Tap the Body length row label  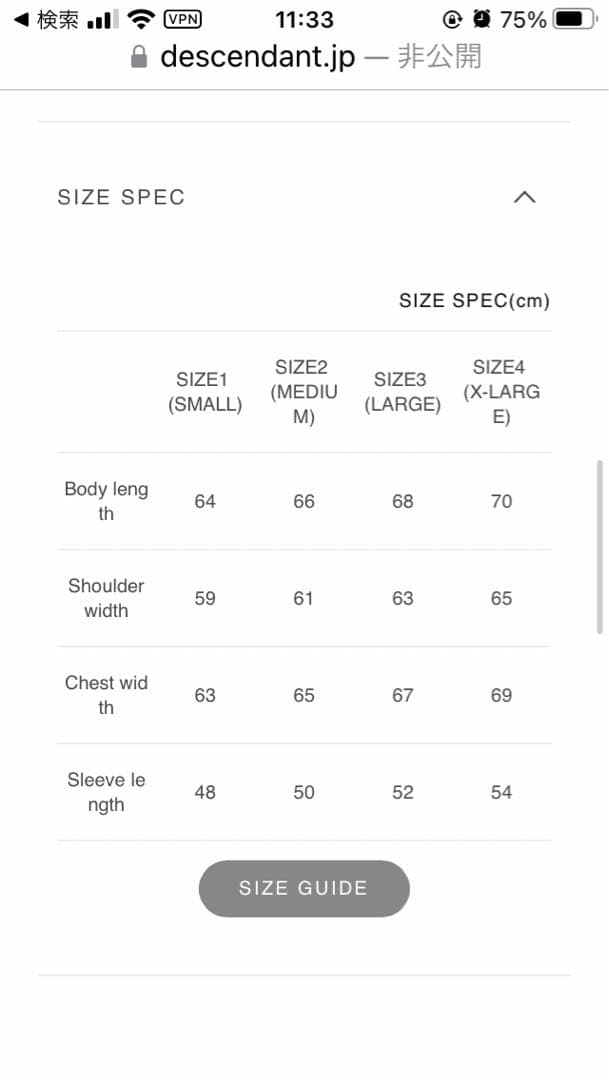click(106, 501)
